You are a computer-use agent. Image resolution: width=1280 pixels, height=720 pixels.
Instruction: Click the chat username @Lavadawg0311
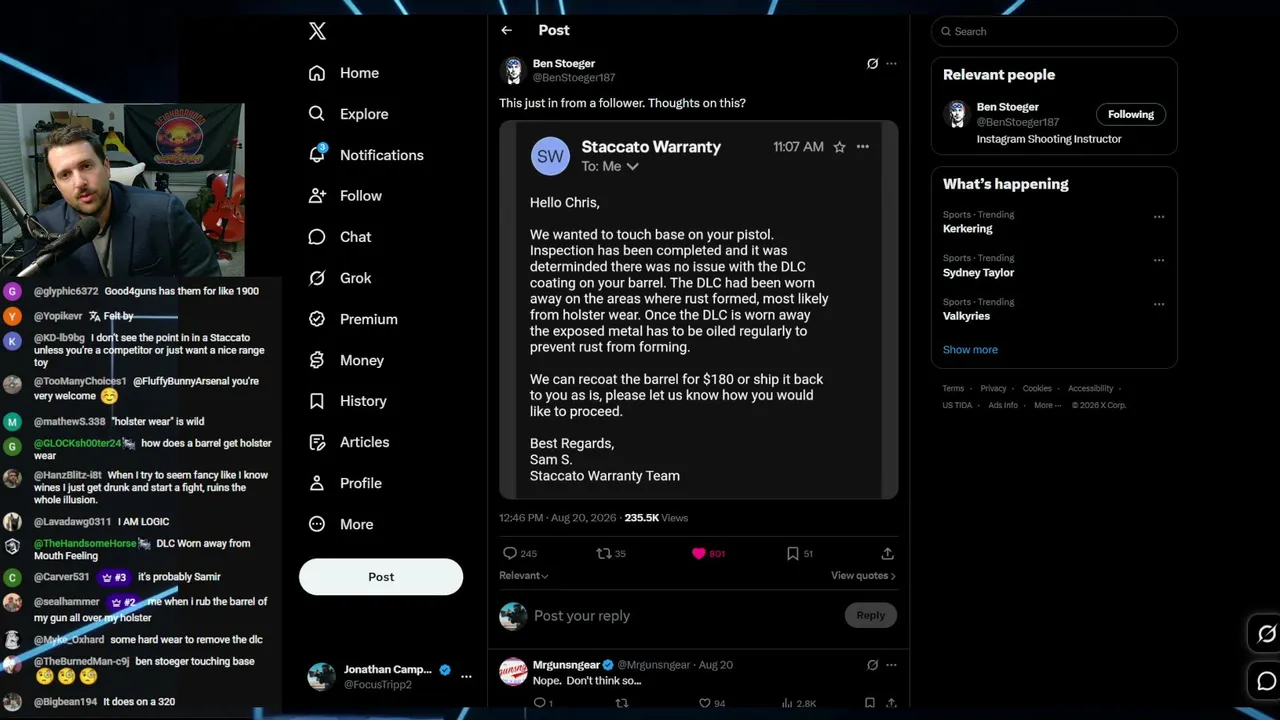[73, 522]
